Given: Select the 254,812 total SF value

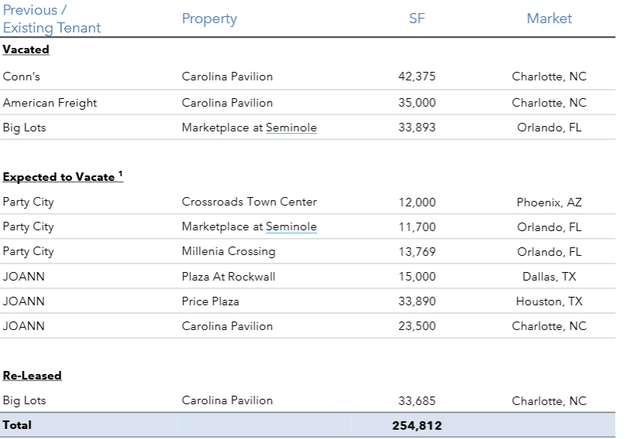Looking at the screenshot, I should tap(417, 425).
